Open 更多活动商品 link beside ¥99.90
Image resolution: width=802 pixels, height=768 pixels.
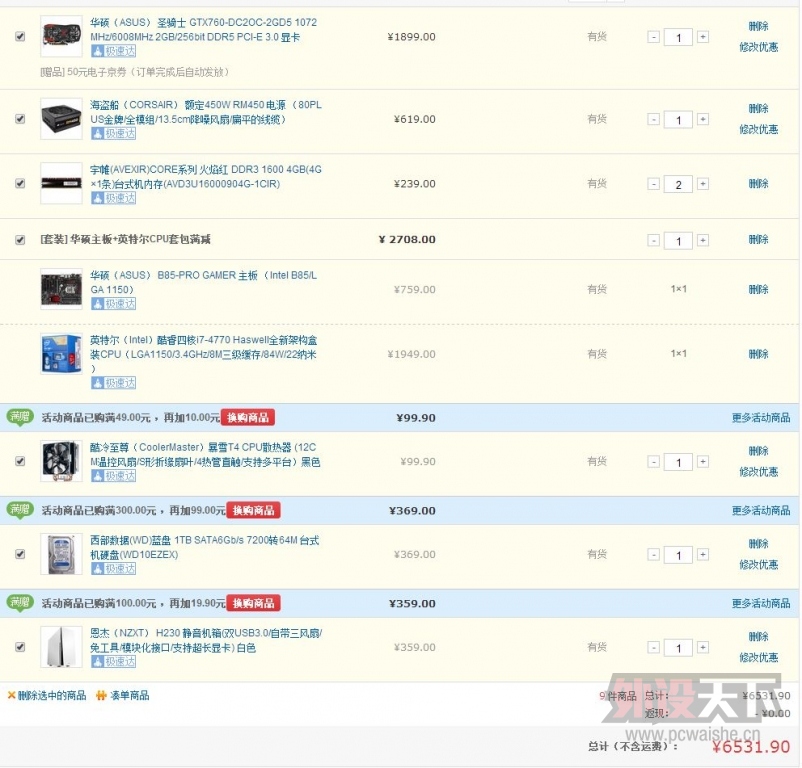tap(761, 418)
